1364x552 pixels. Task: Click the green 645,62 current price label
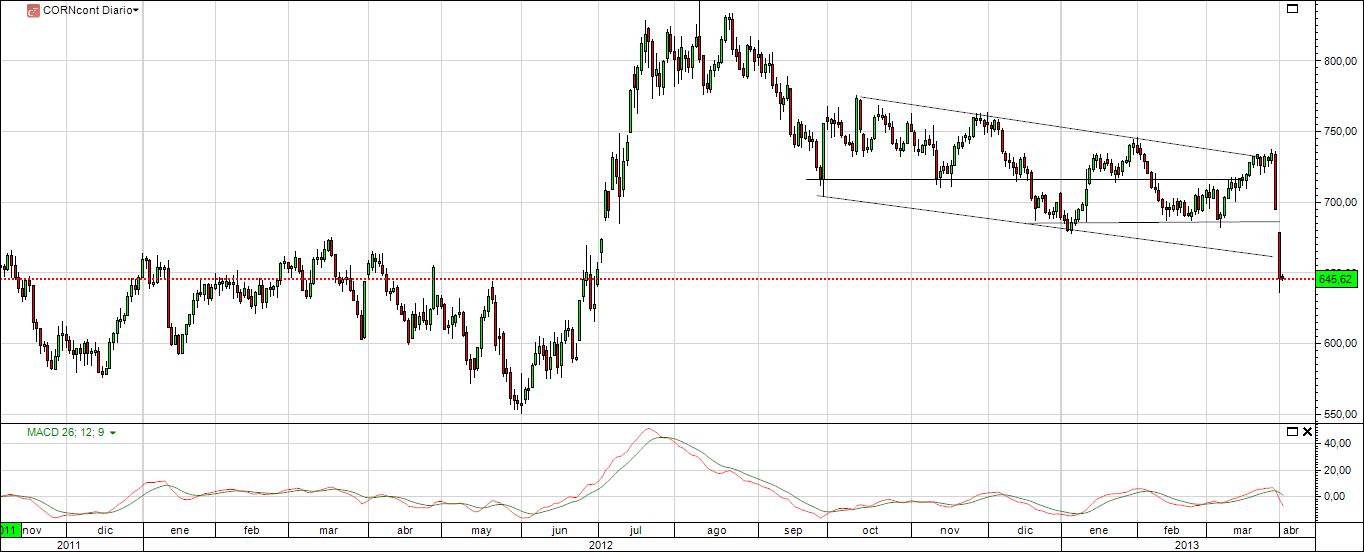1336,279
